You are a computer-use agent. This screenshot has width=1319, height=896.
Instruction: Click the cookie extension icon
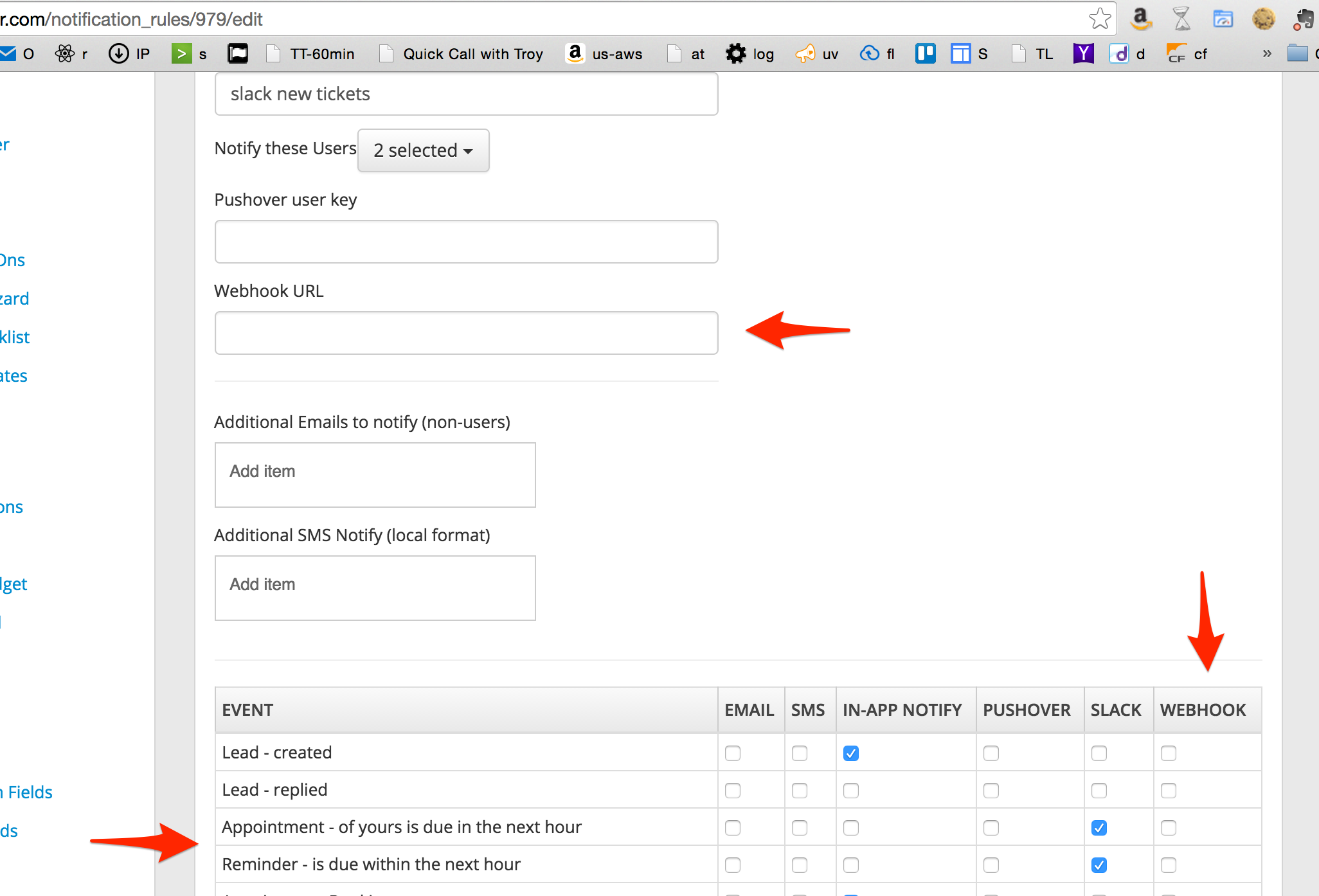click(x=1263, y=19)
